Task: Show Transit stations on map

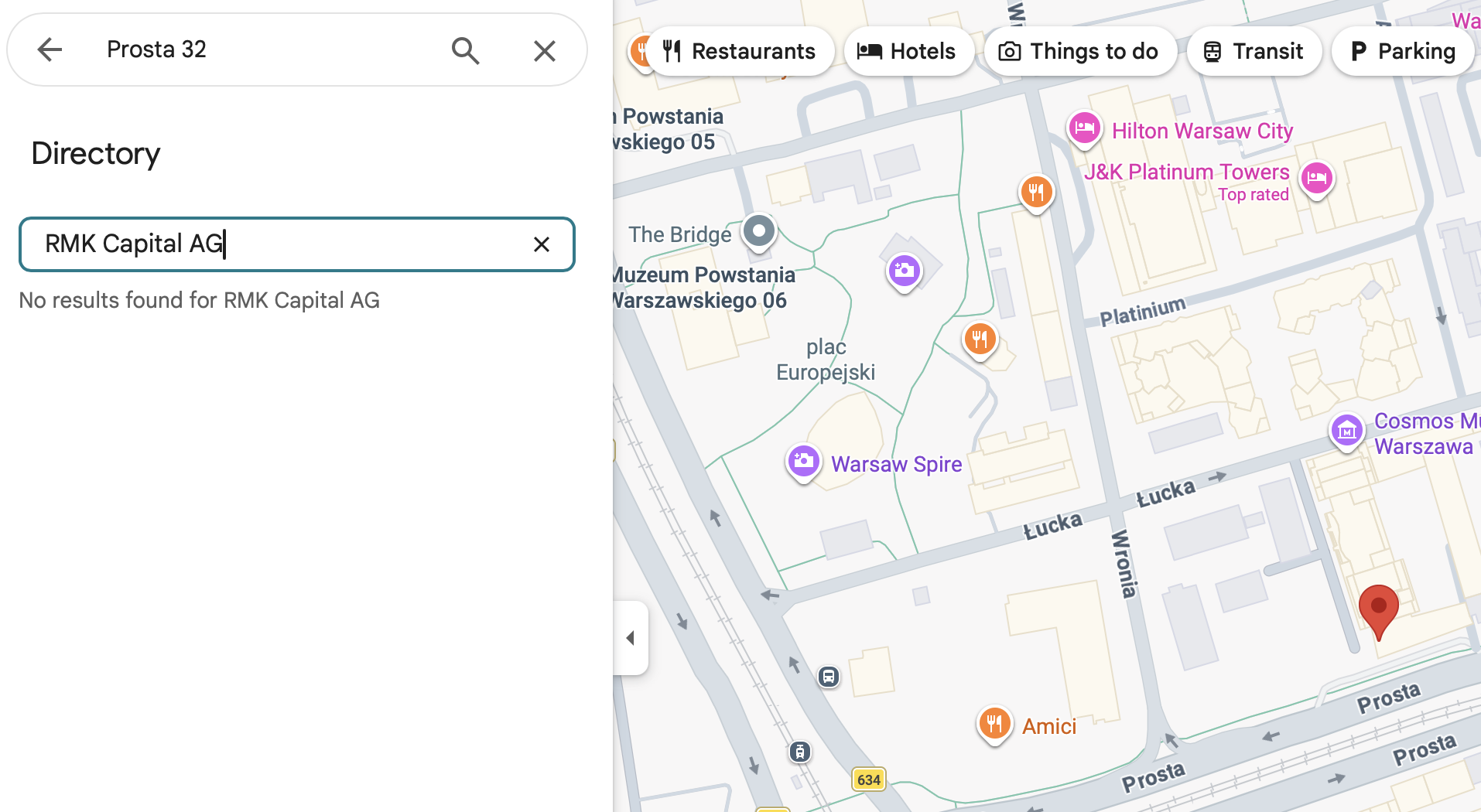Action: [1254, 51]
